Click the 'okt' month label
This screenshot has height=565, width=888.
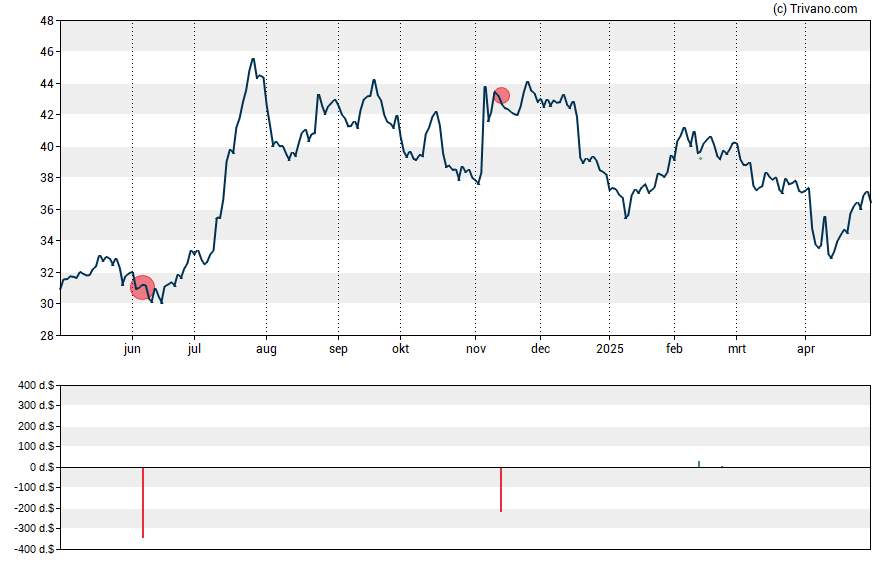(x=400, y=349)
